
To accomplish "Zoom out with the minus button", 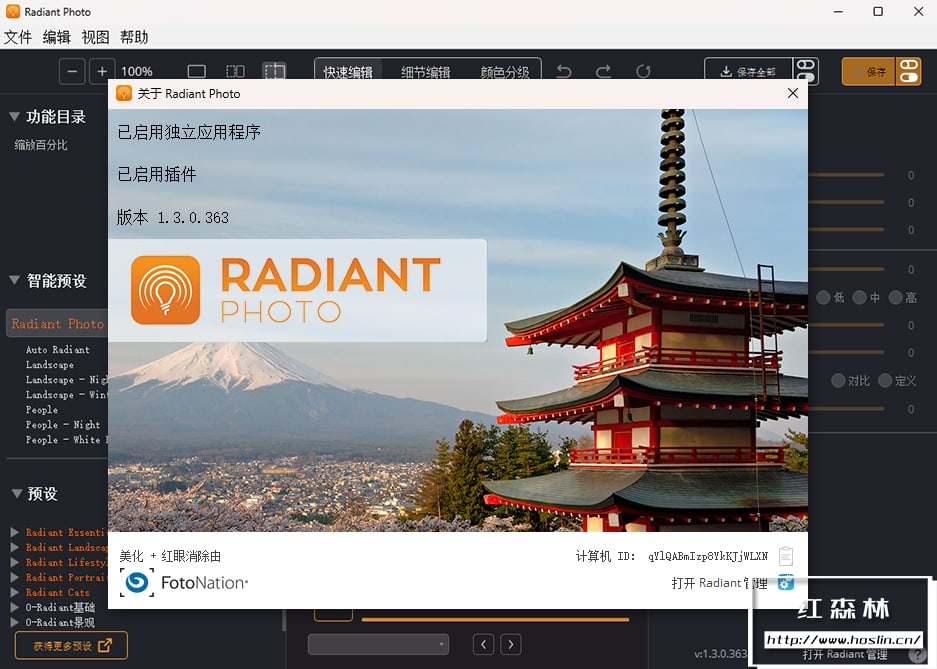I will [72, 72].
